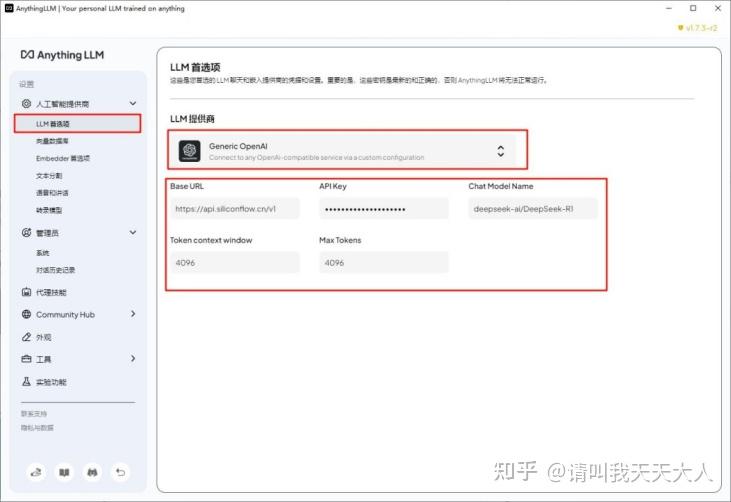Focus the Base URL input field

(x=235, y=209)
